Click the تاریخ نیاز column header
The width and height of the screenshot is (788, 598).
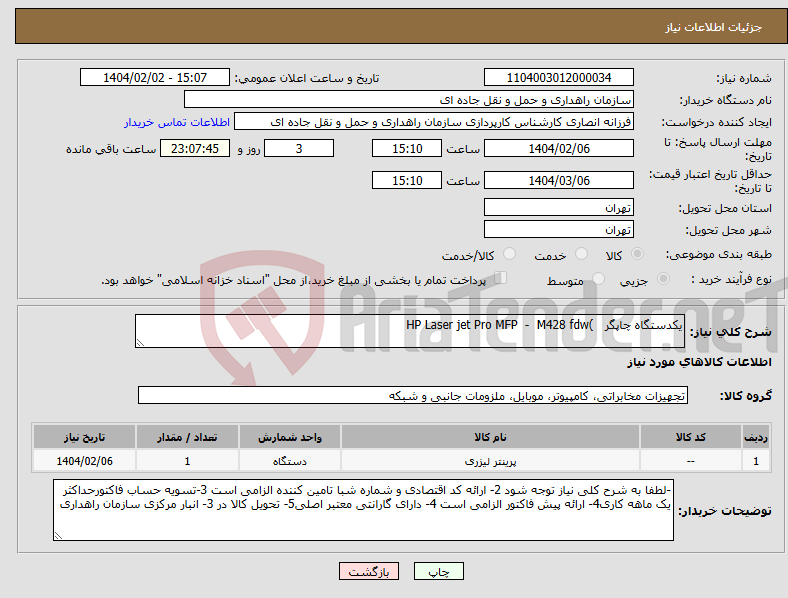pos(84,437)
